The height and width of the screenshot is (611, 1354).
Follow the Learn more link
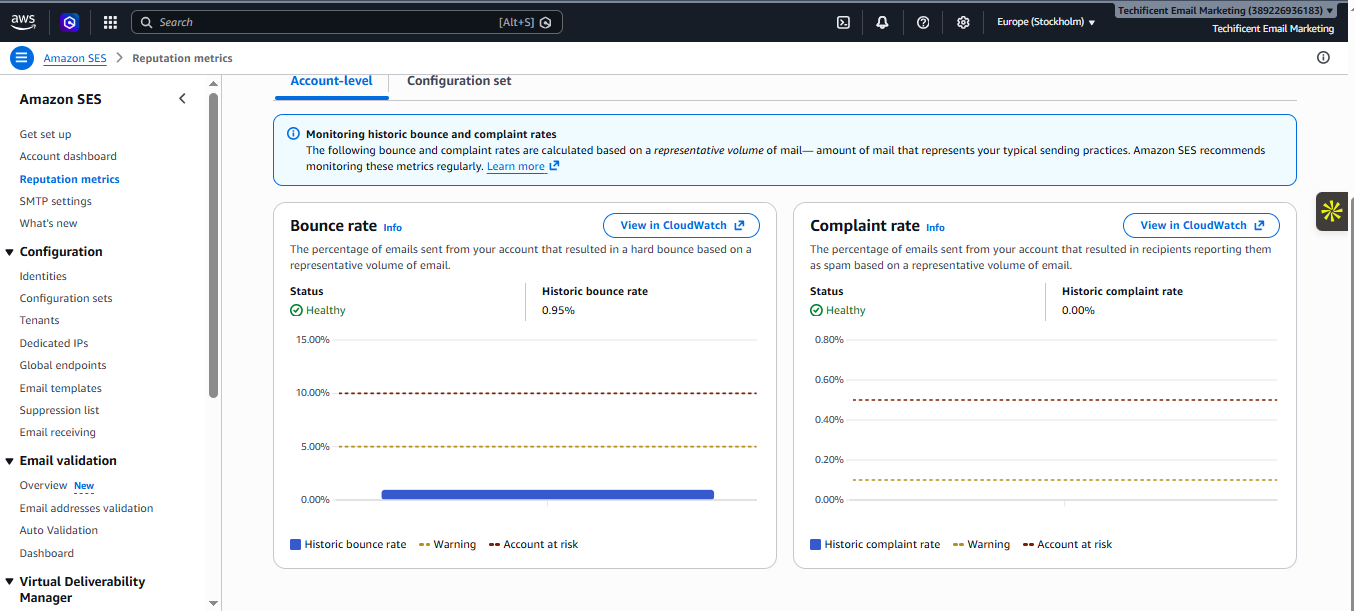point(523,166)
